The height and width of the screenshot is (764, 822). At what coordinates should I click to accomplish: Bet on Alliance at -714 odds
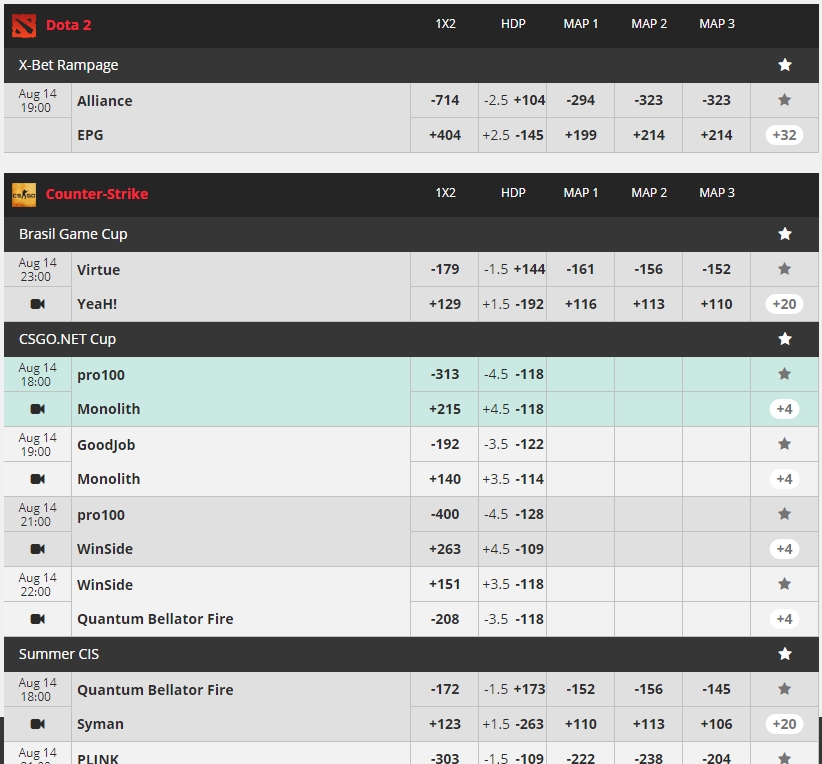click(445, 100)
